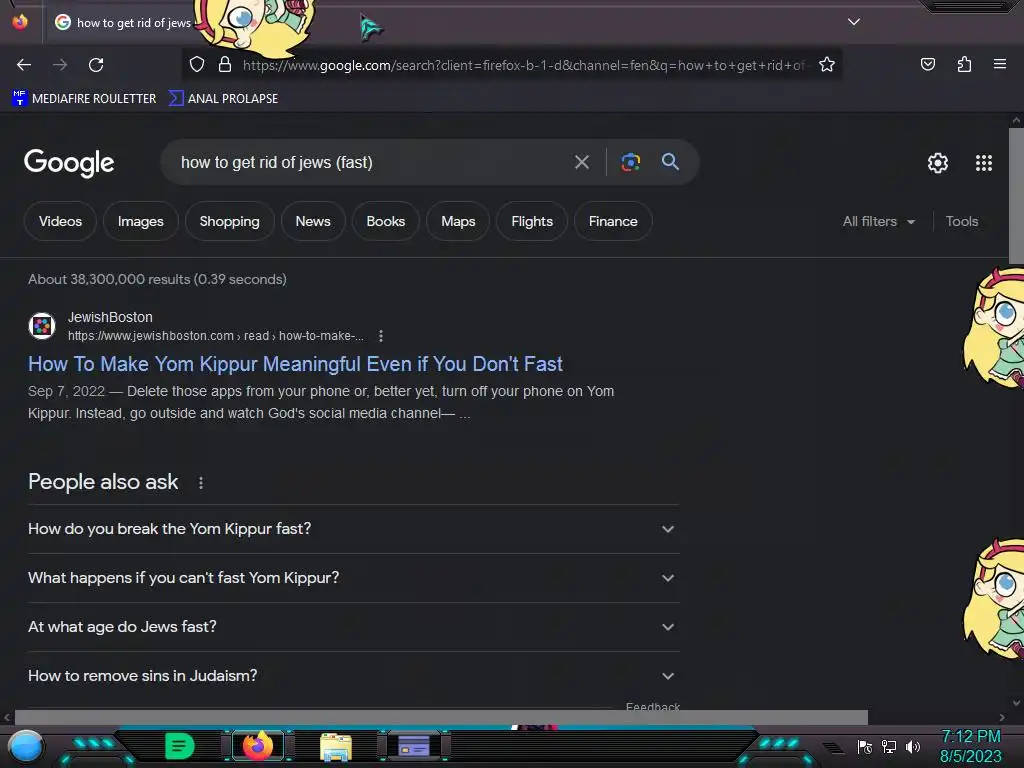Expand 'How to remove sins in Judaism?'
The width and height of the screenshot is (1024, 768).
[353, 676]
